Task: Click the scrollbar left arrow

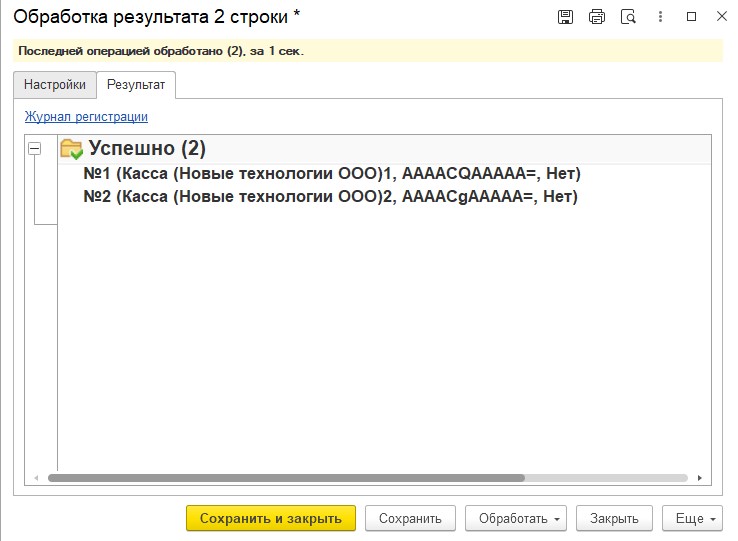Action: [36, 478]
